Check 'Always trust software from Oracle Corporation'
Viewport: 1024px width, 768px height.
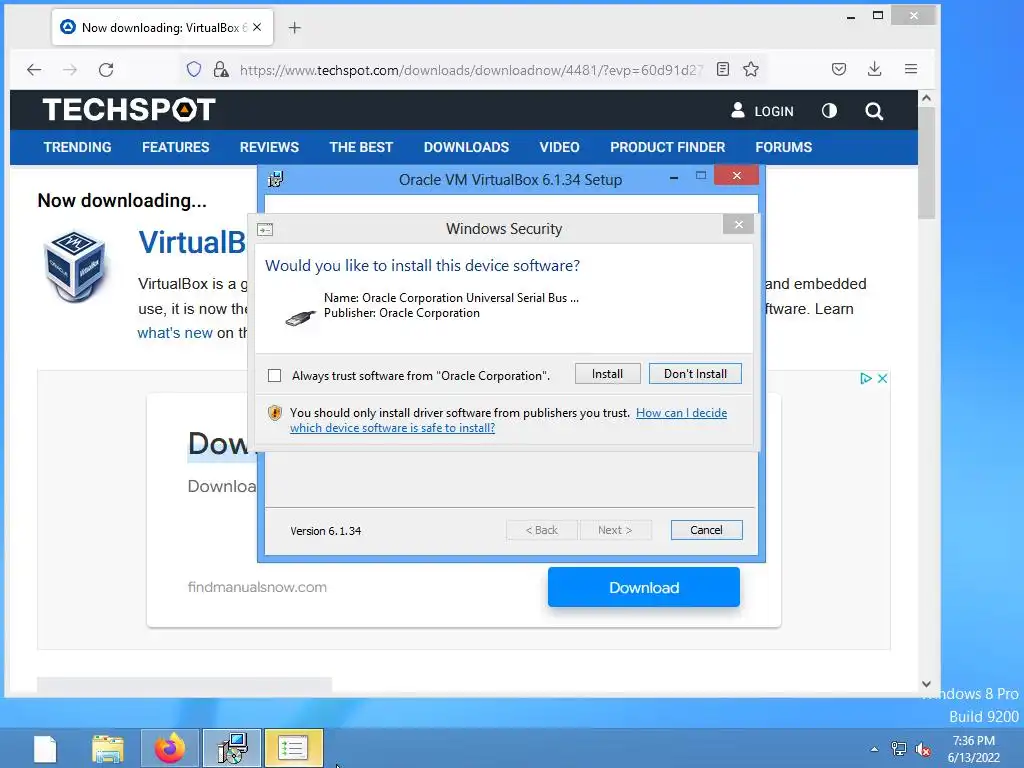click(274, 376)
